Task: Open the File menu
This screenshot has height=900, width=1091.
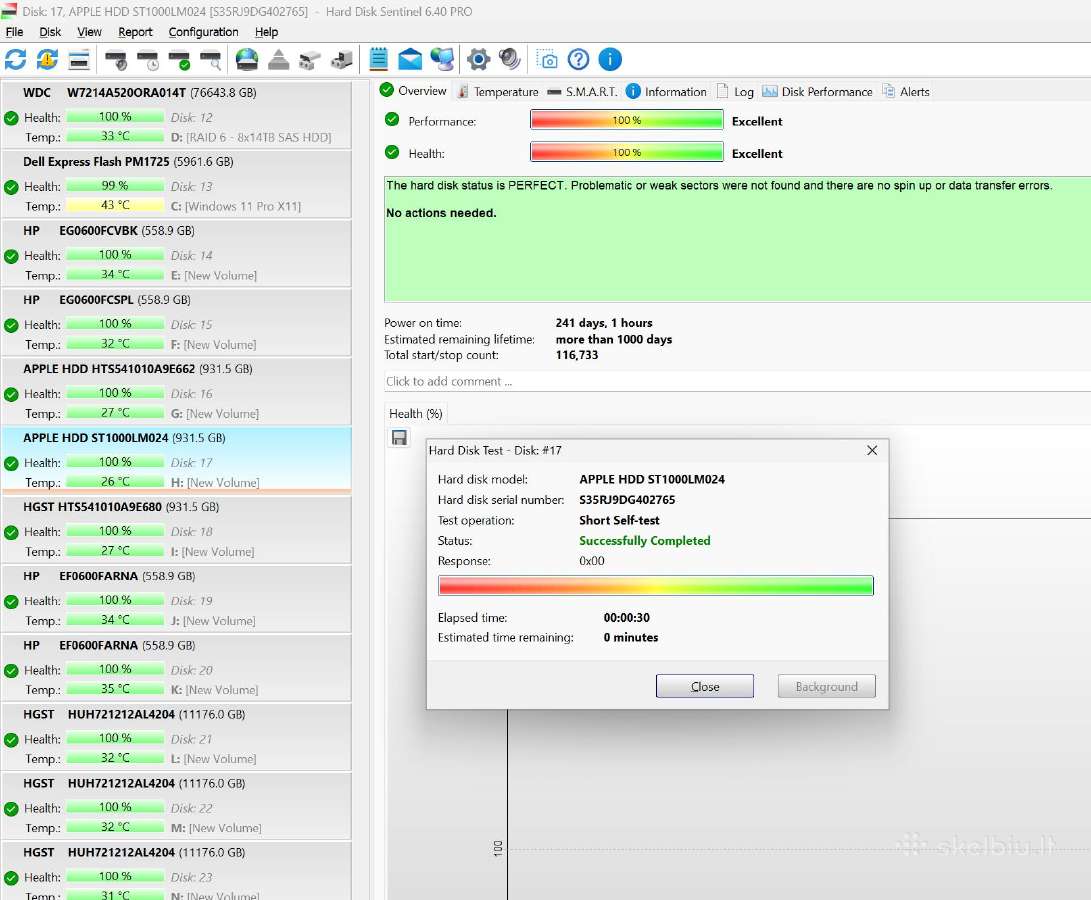Action: [x=14, y=32]
